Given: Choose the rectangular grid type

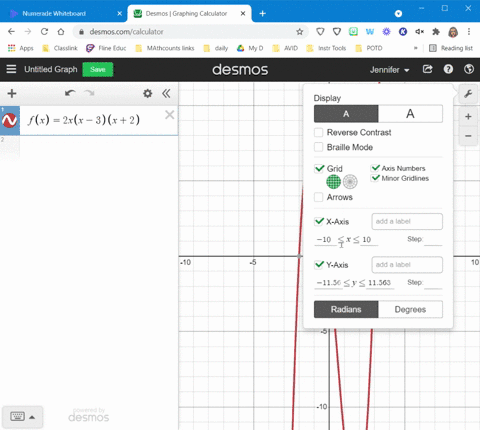Looking at the screenshot, I should (x=333, y=182).
